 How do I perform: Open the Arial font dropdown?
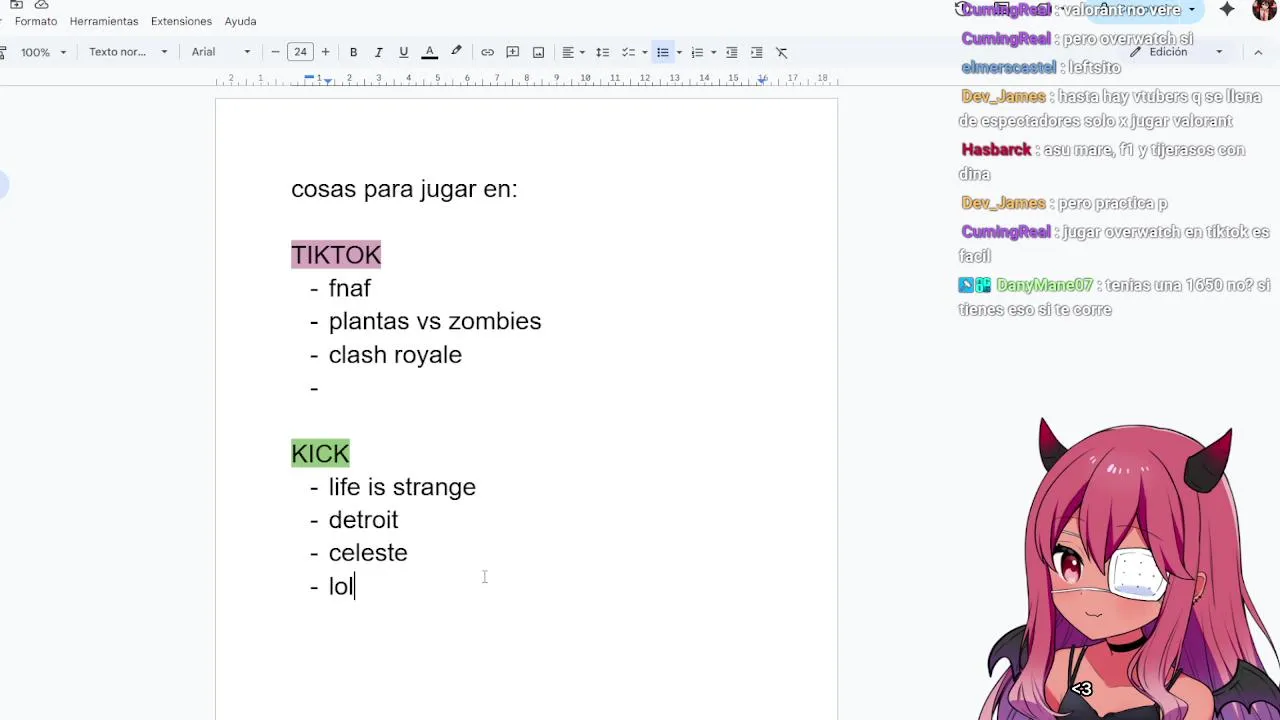[x=221, y=52]
